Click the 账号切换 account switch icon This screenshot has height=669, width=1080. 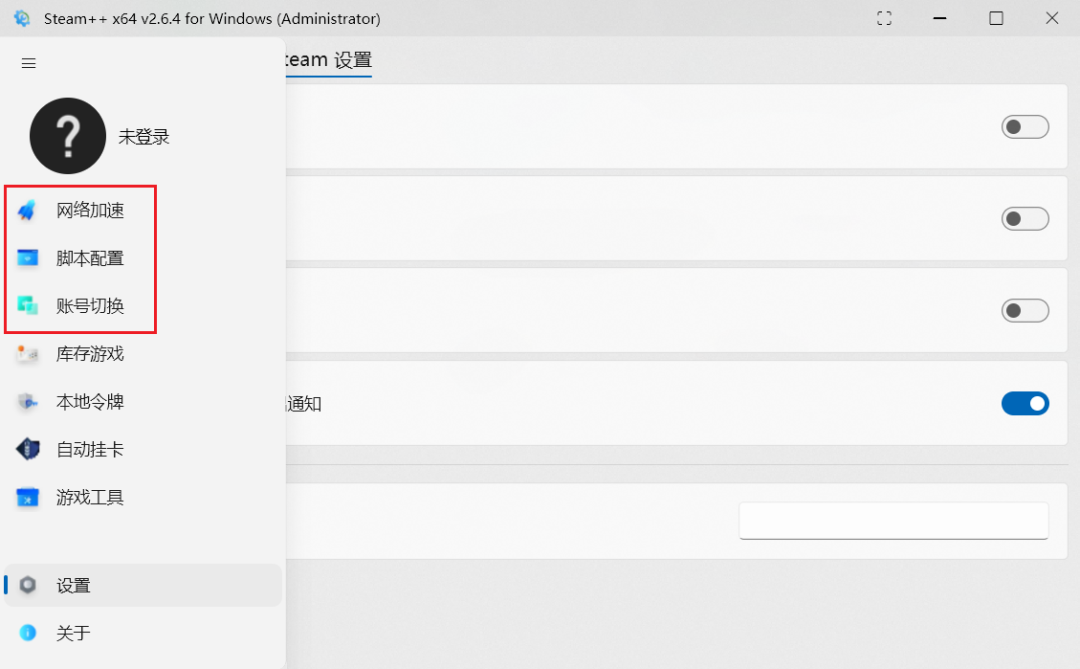28,305
